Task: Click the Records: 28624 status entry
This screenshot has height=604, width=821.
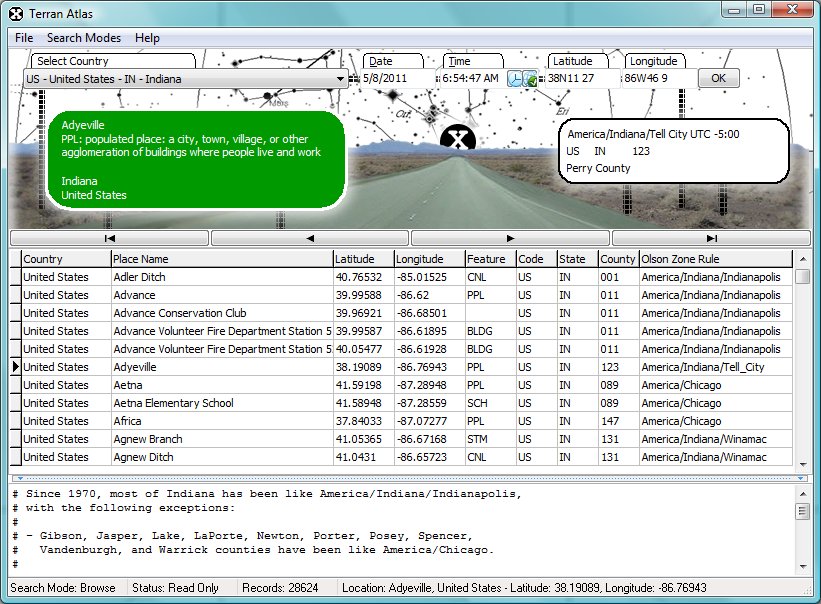Action: point(280,588)
